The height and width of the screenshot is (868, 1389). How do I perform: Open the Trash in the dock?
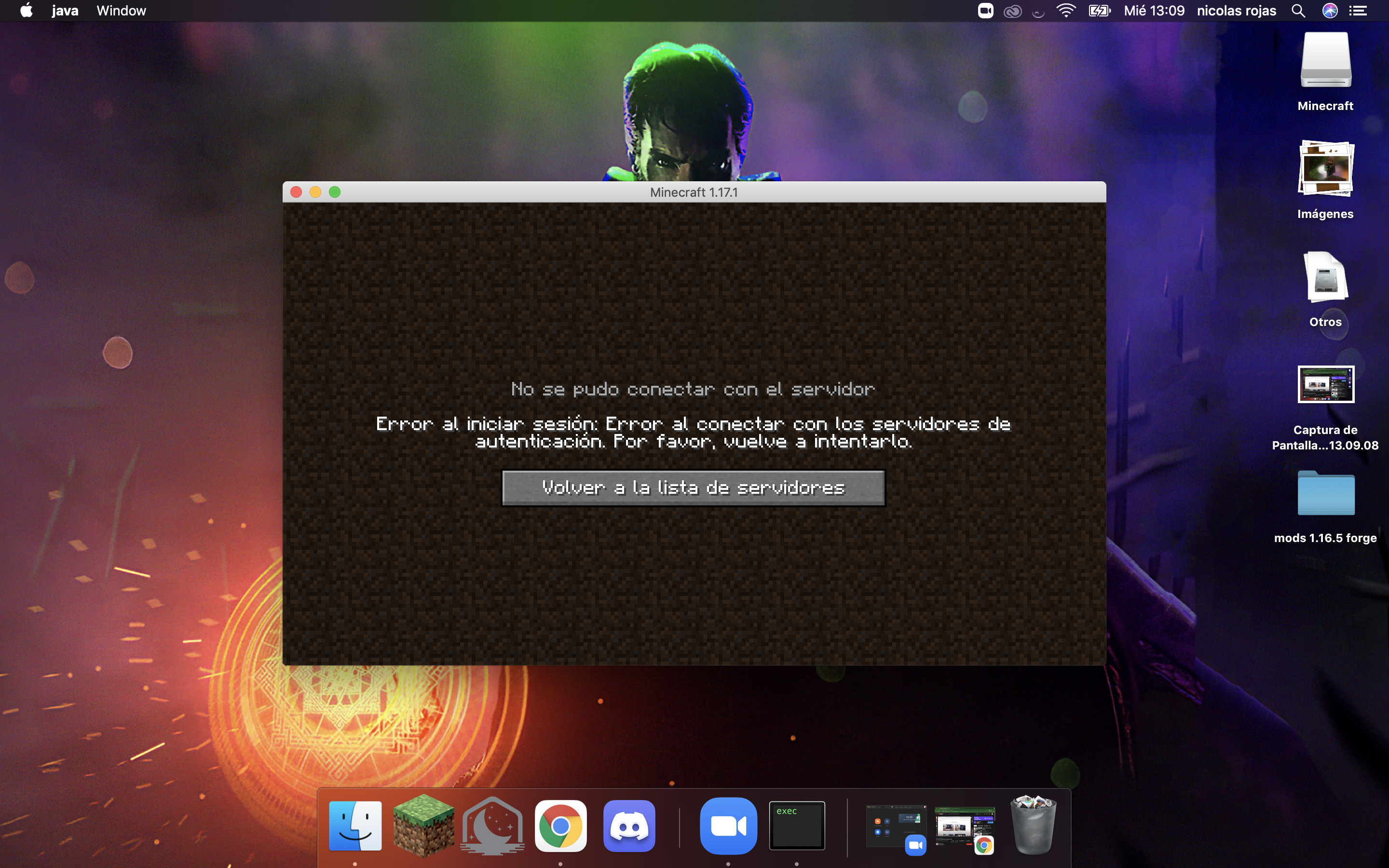coord(1033,826)
